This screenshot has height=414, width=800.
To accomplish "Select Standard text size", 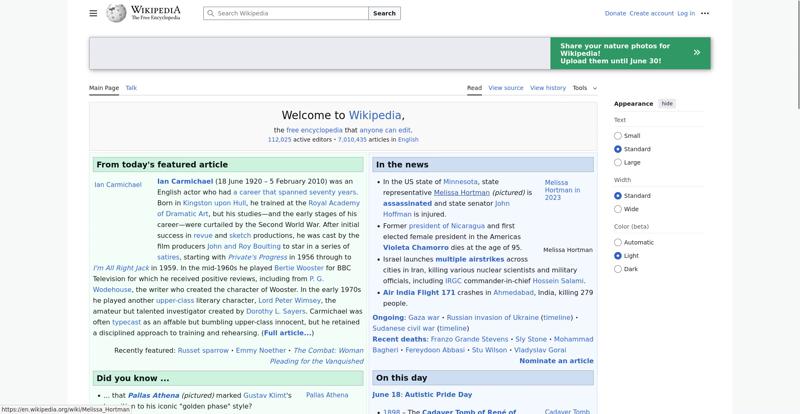I will [618, 149].
